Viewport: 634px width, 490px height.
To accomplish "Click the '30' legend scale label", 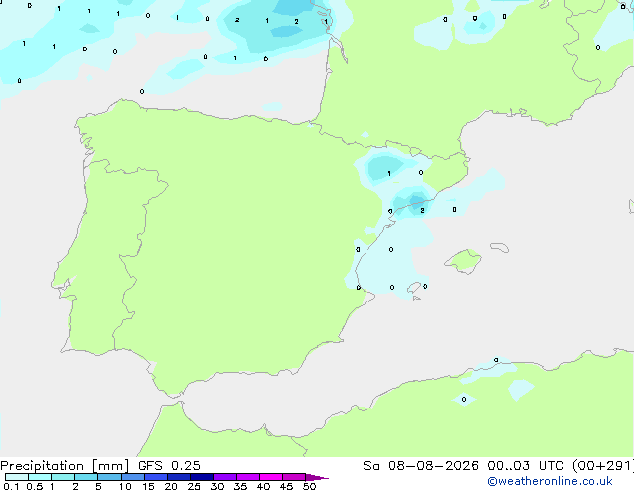I will 217,486.
